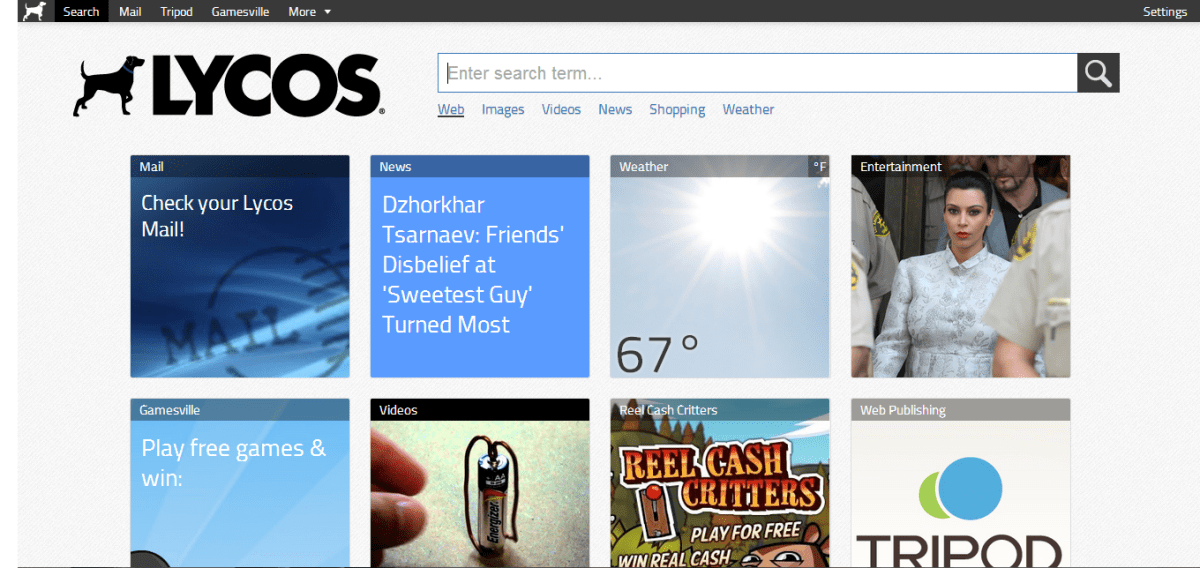Switch to Videos search tab
Screen dimensions: 1200x568
click(x=561, y=110)
